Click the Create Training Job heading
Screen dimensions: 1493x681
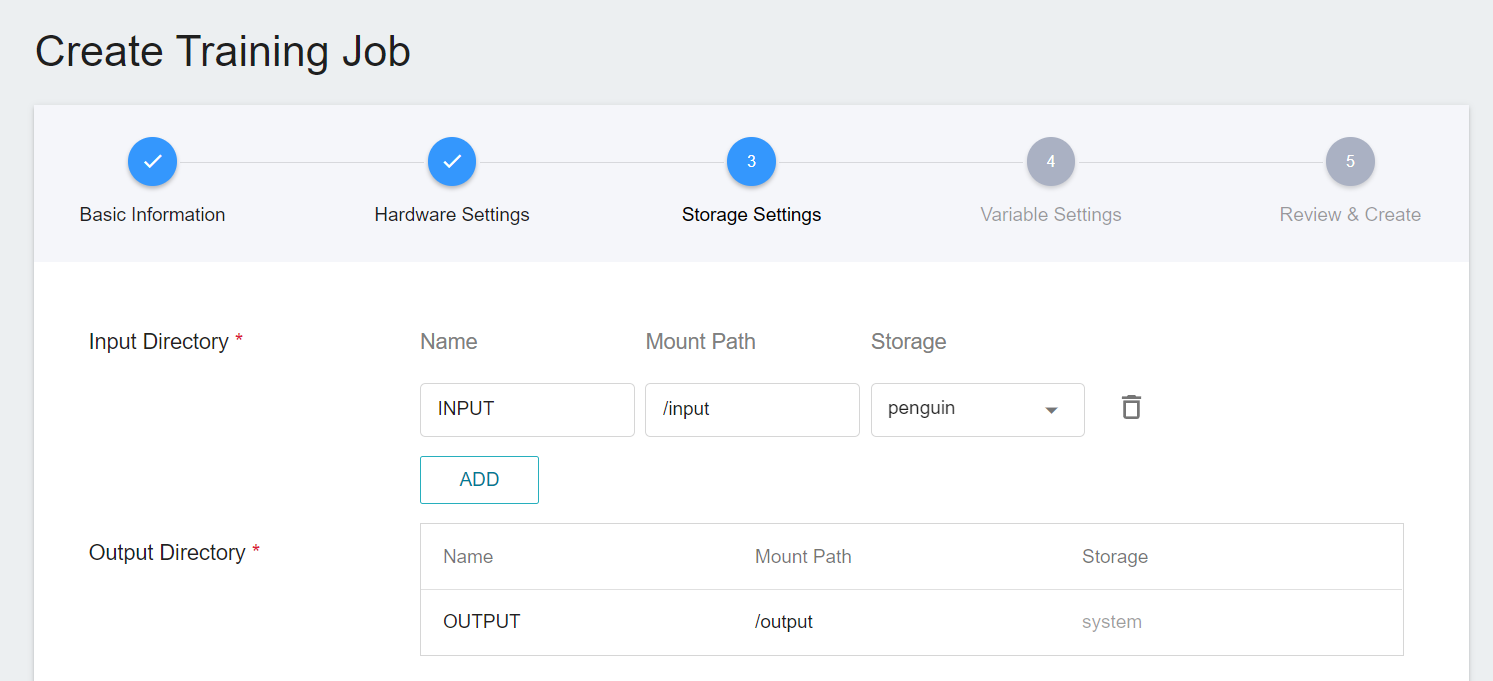pos(223,52)
